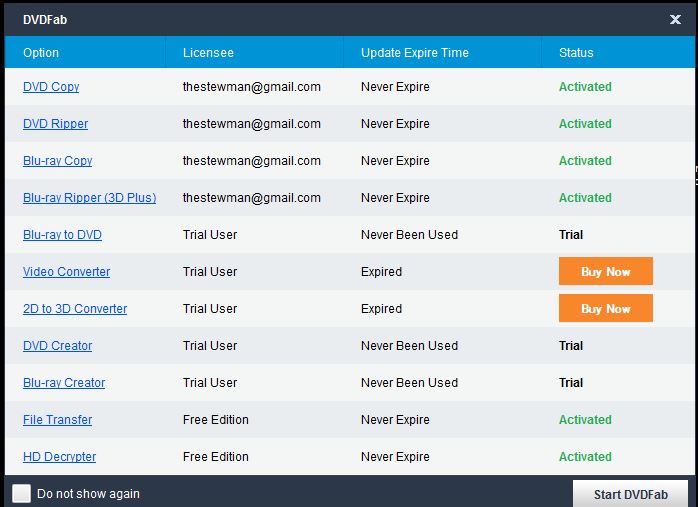Click Never Expire in Blu-ray Copy row
Image resolution: width=698 pixels, height=507 pixels.
click(x=395, y=161)
